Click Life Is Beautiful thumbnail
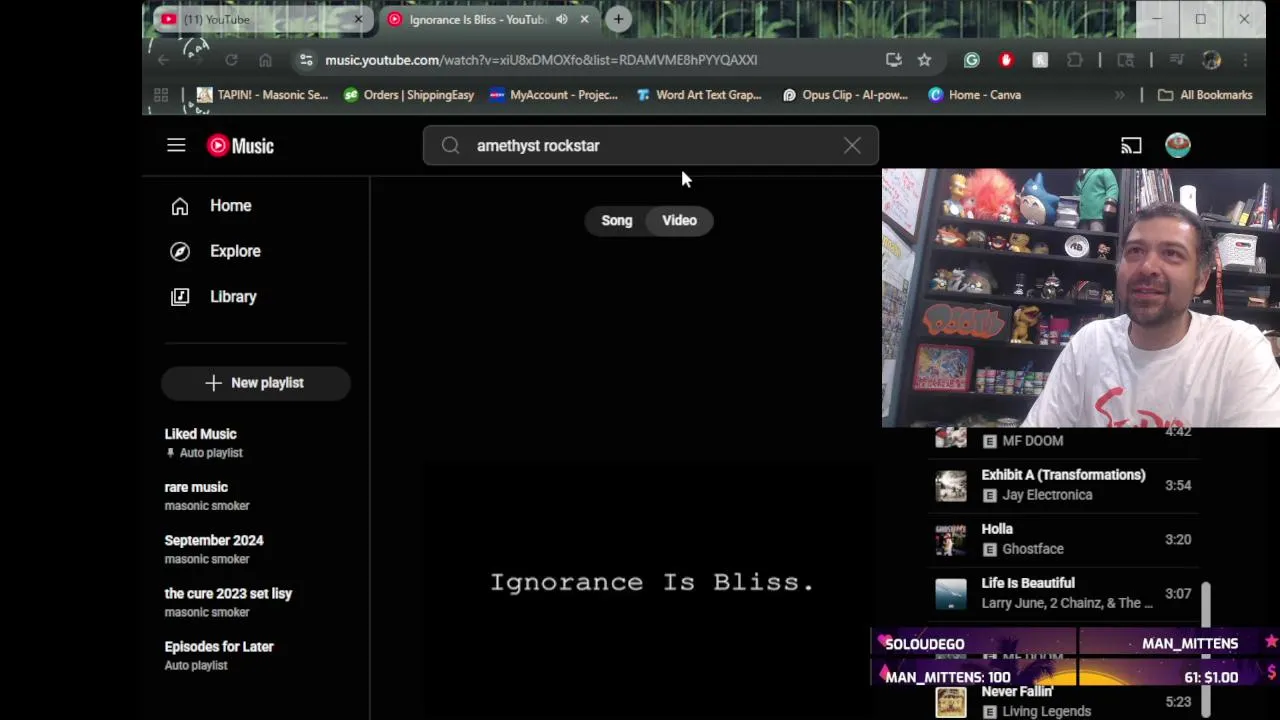This screenshot has height=720, width=1280. point(951,594)
